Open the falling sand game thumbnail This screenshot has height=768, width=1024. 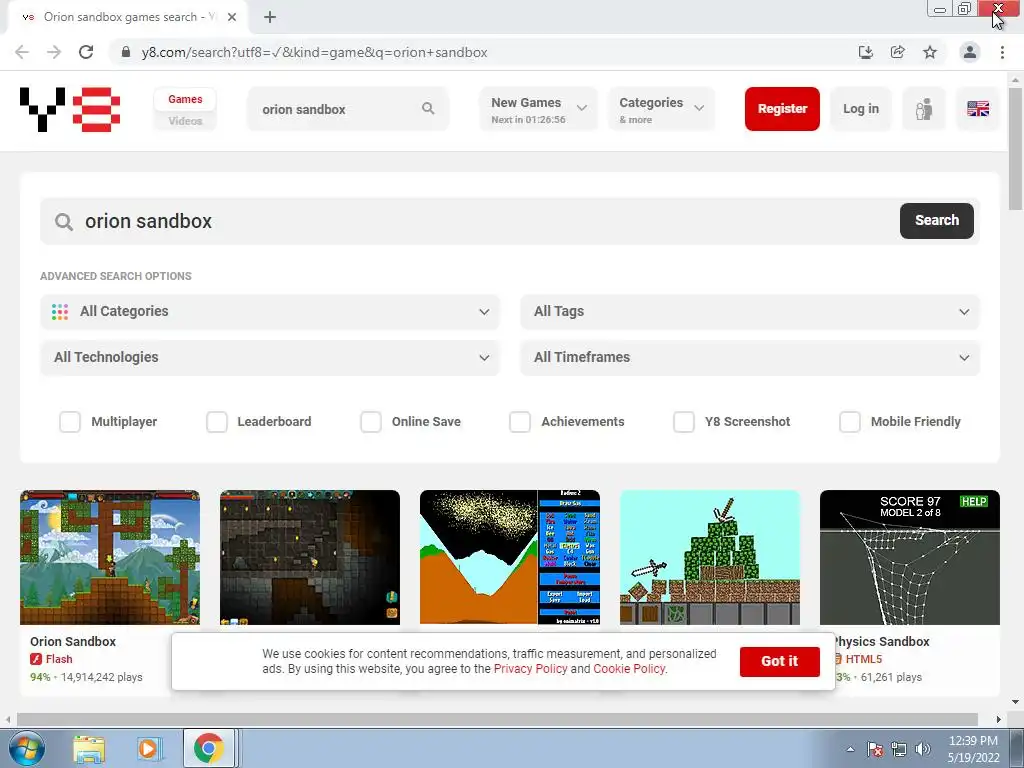[x=509, y=557]
